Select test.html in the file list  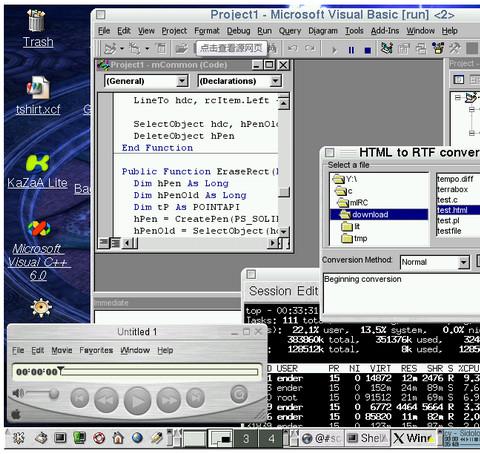[x=458, y=210]
